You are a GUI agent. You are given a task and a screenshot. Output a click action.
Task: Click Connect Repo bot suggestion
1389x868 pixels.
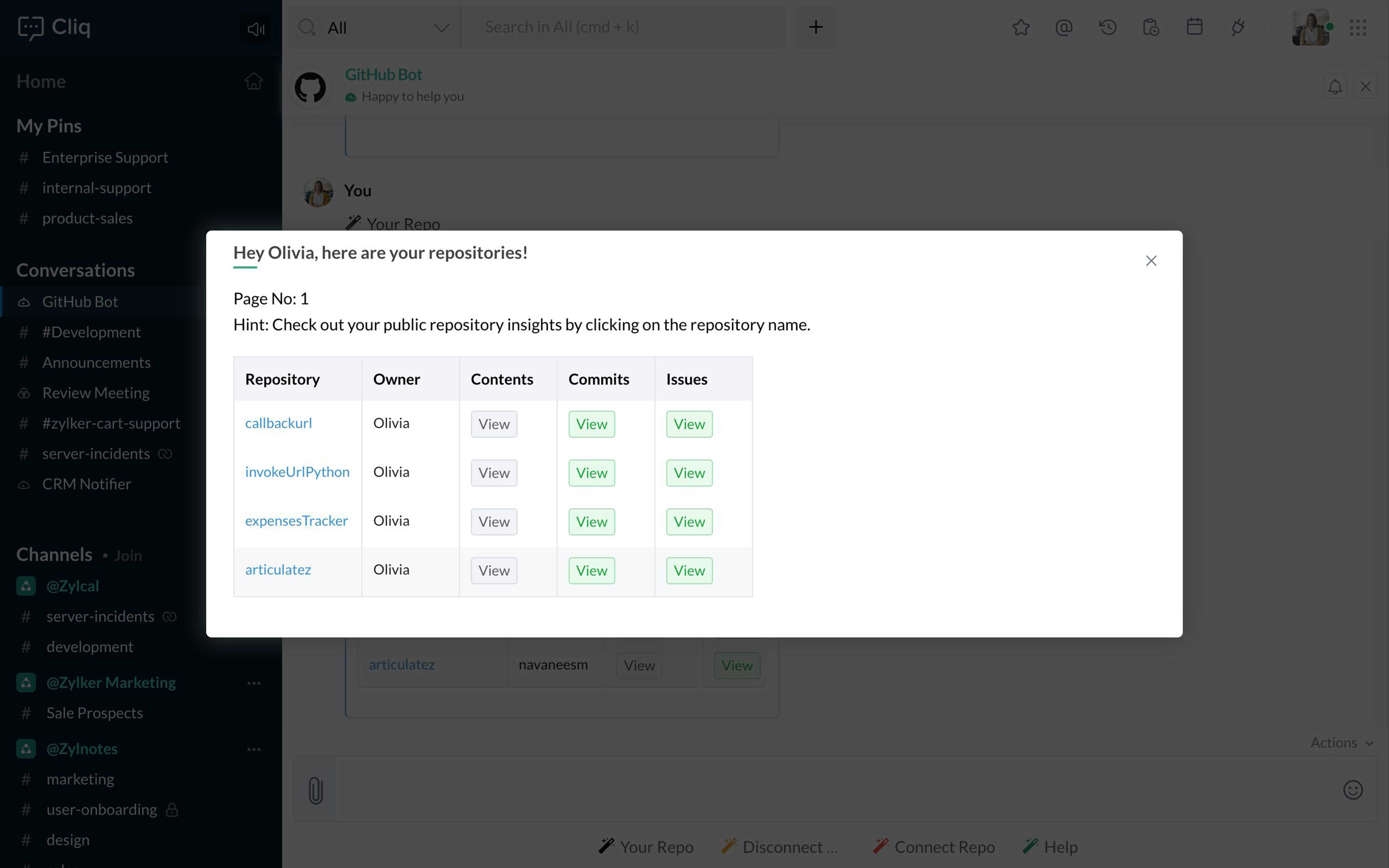pos(933,847)
